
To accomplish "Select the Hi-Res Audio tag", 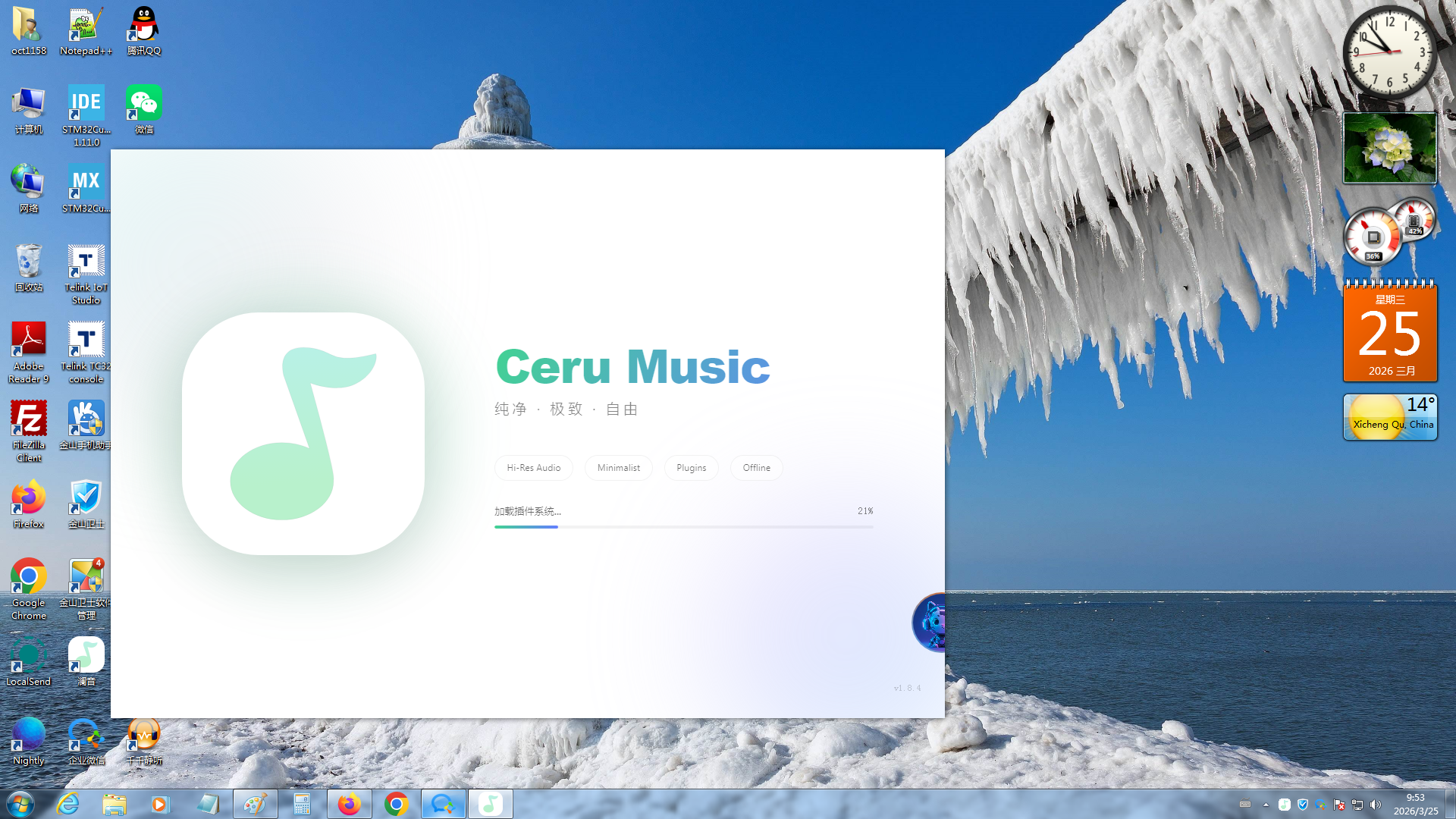I will (x=533, y=468).
